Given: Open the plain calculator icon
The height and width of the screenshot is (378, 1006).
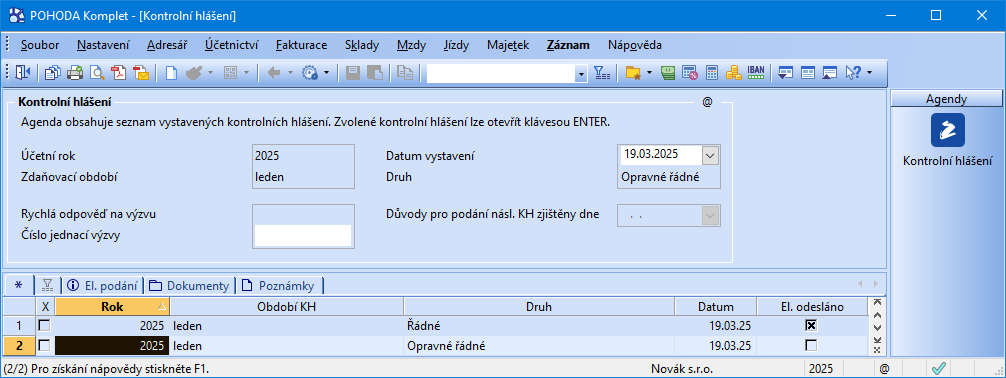Looking at the screenshot, I should tap(712, 73).
